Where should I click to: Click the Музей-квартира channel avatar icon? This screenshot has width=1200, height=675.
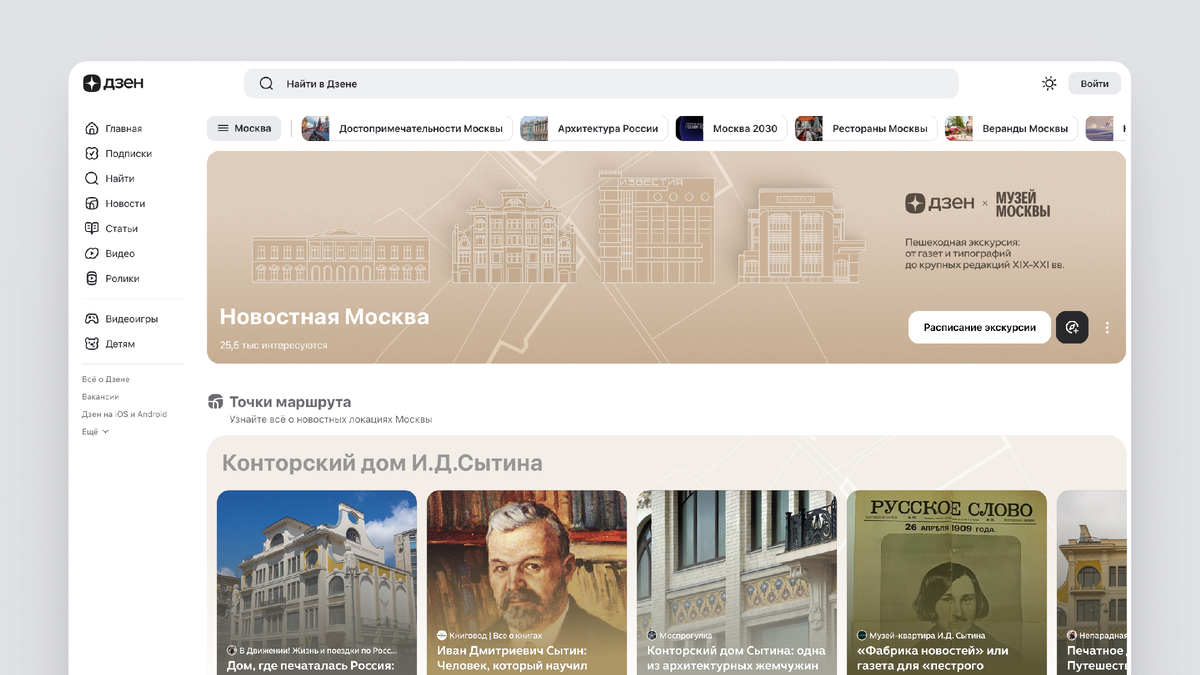pyautogui.click(x=862, y=635)
